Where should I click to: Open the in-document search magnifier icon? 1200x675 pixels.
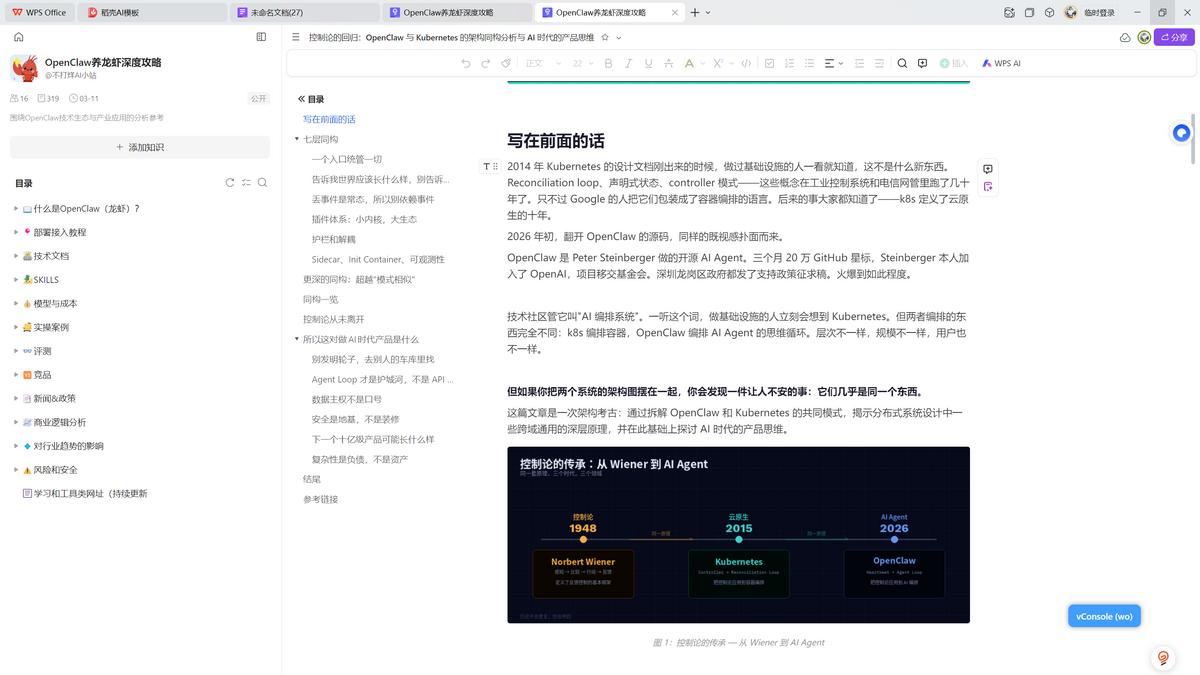[x=902, y=63]
